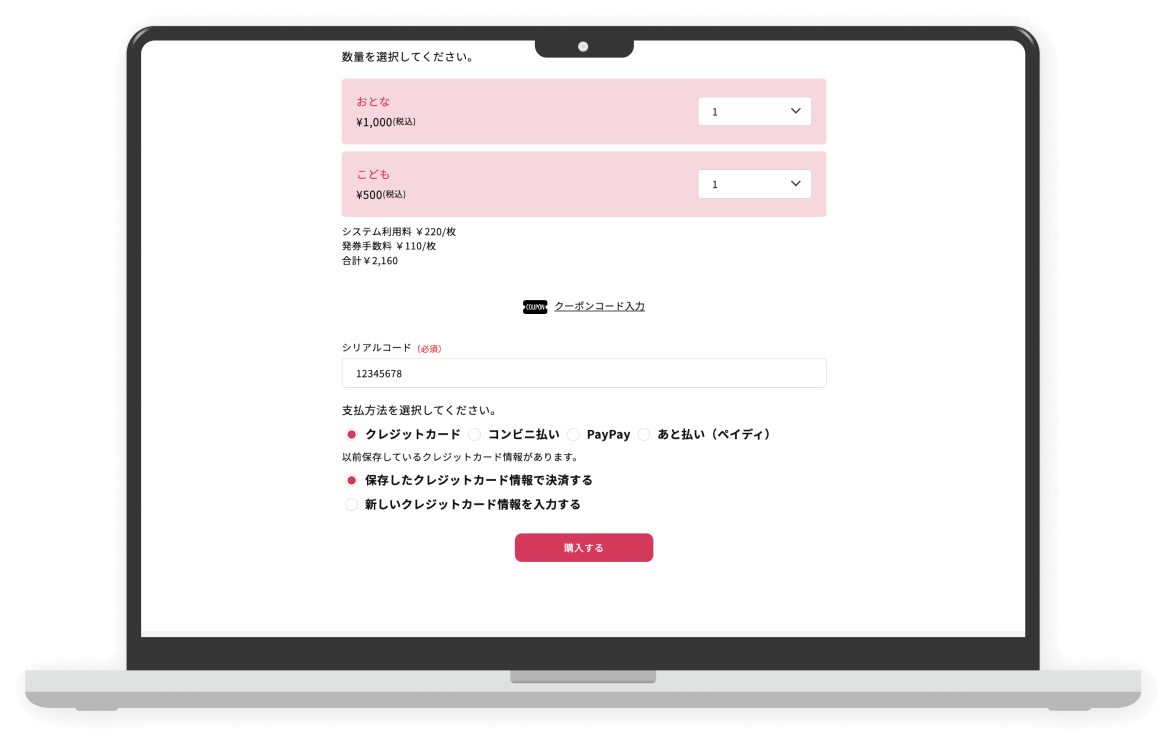Click the こども ticket label
1175x744 pixels.
[373, 174]
